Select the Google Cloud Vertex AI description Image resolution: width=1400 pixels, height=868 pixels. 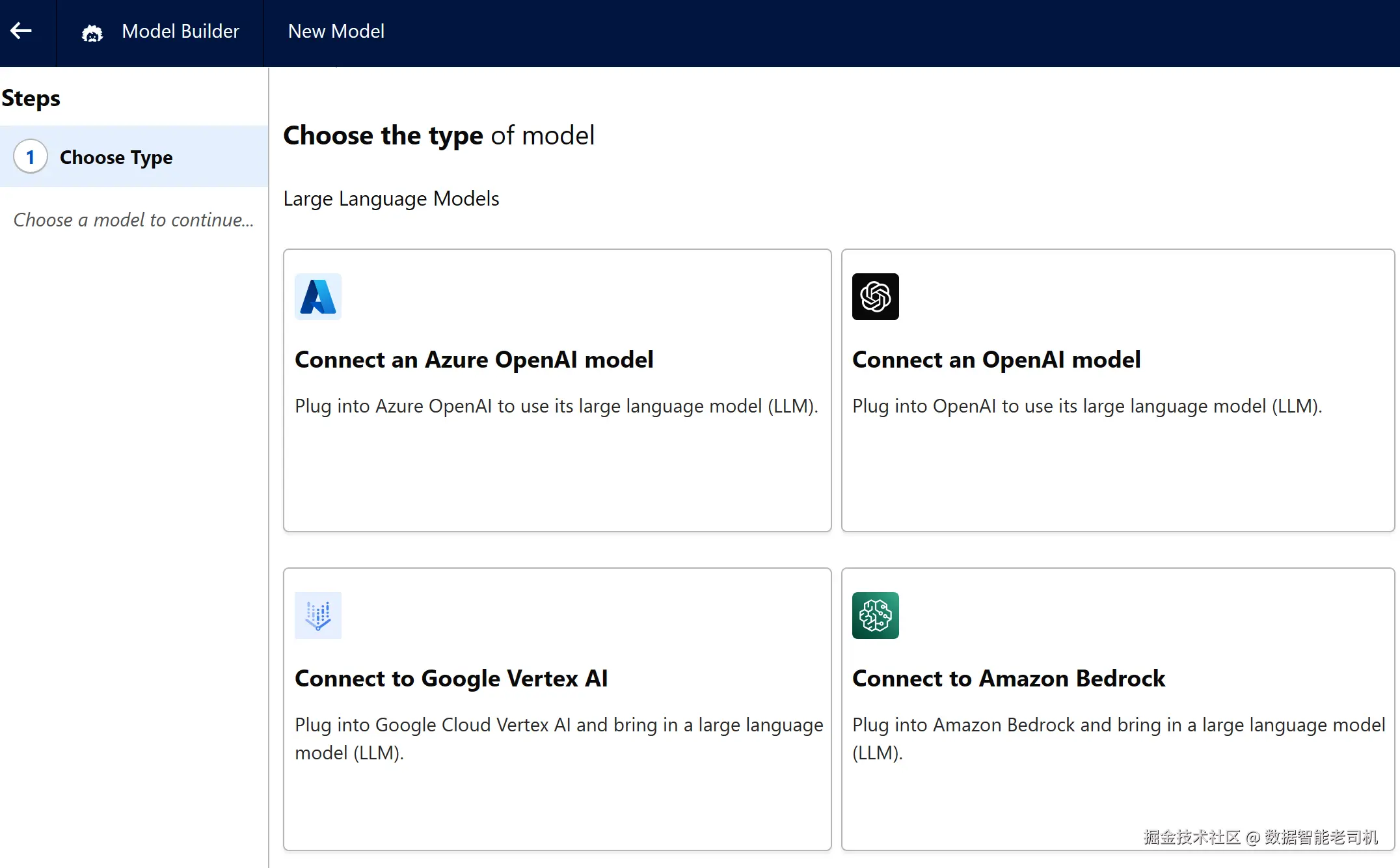coord(558,738)
